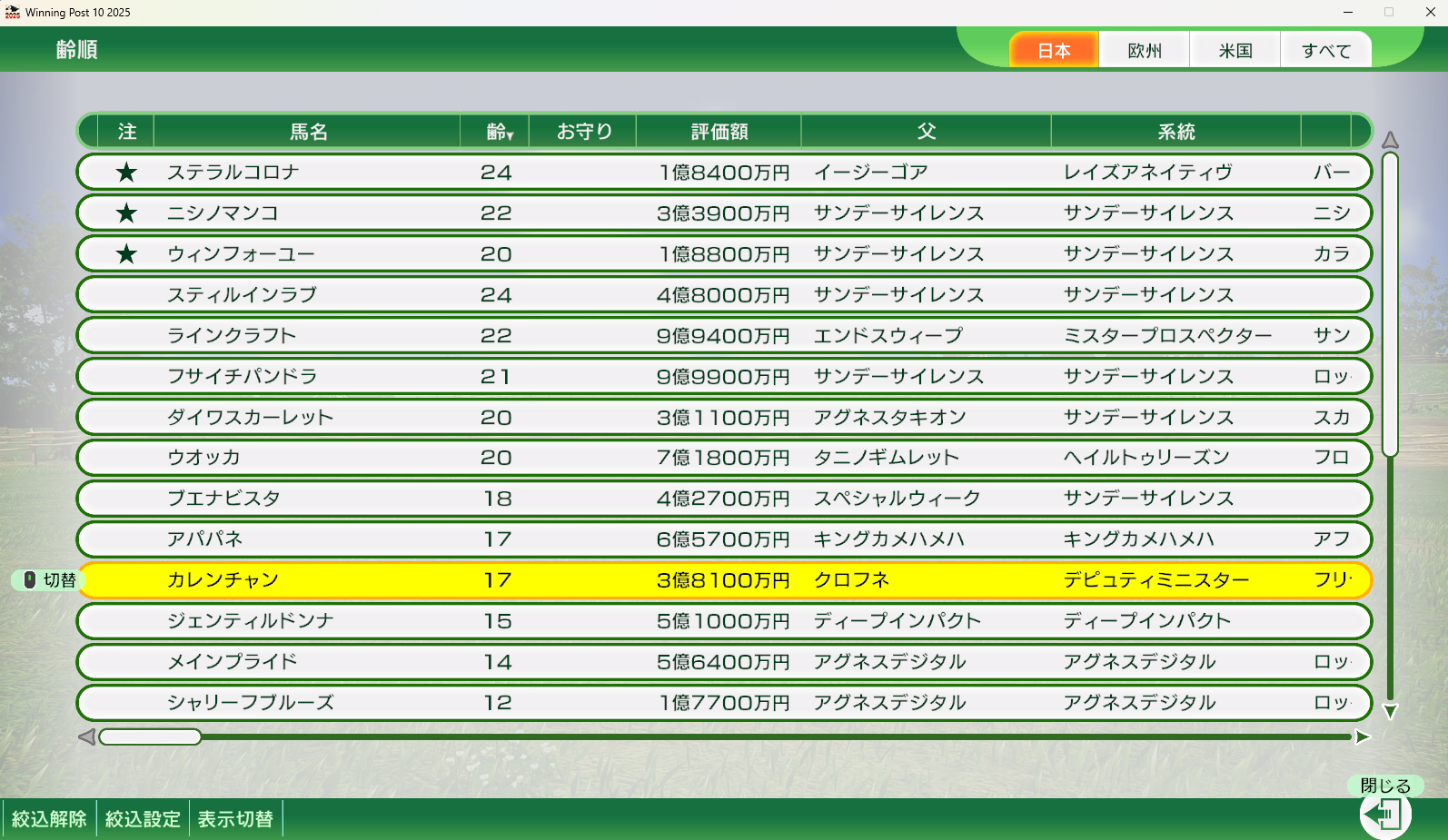The image size is (1448, 840).
Task: Click the scroll left arrow below the table
Action: 87,736
